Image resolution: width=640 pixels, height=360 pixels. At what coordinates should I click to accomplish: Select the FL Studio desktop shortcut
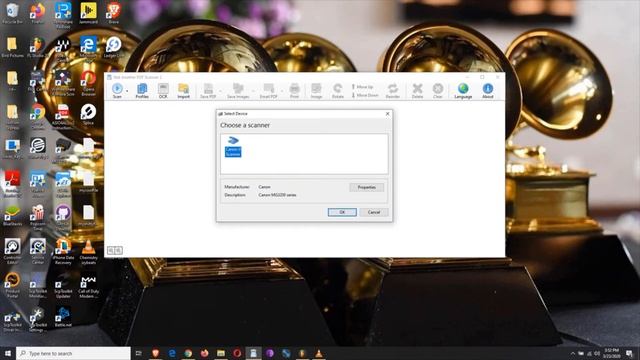pyautogui.click(x=38, y=47)
